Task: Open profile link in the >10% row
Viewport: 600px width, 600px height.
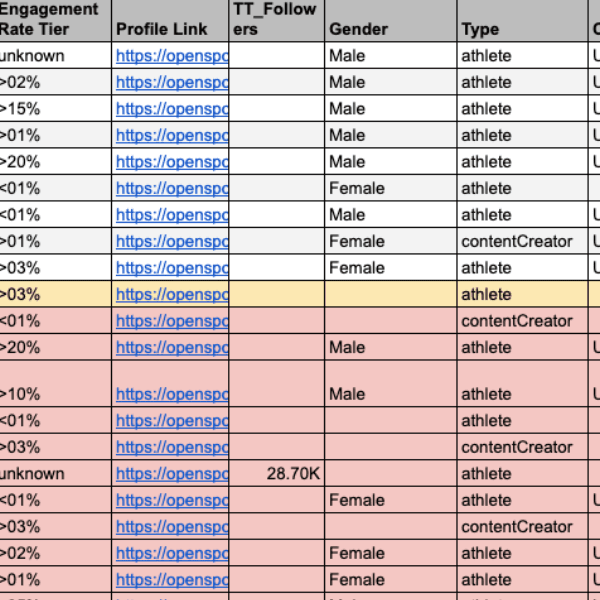Action: click(x=172, y=394)
